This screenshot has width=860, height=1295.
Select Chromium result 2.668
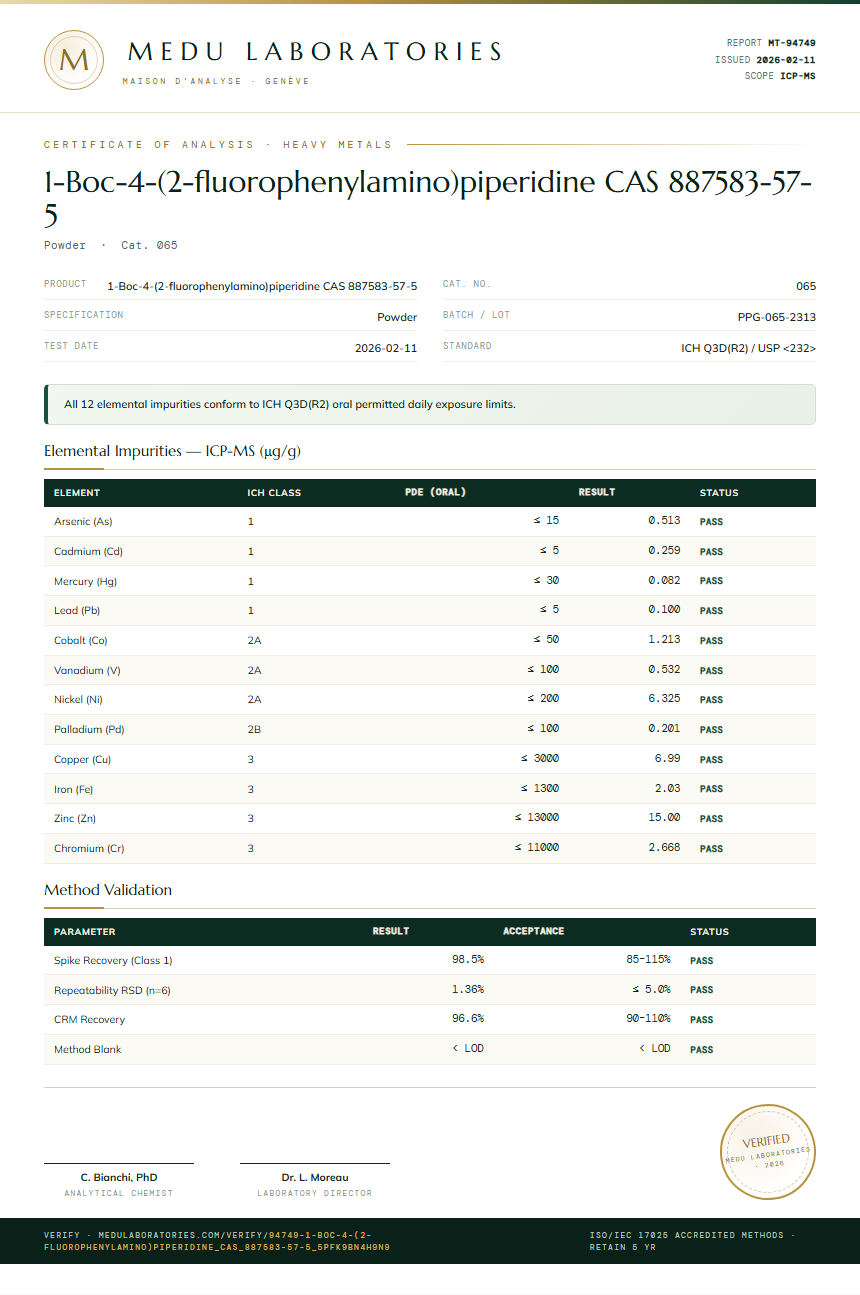[664, 848]
